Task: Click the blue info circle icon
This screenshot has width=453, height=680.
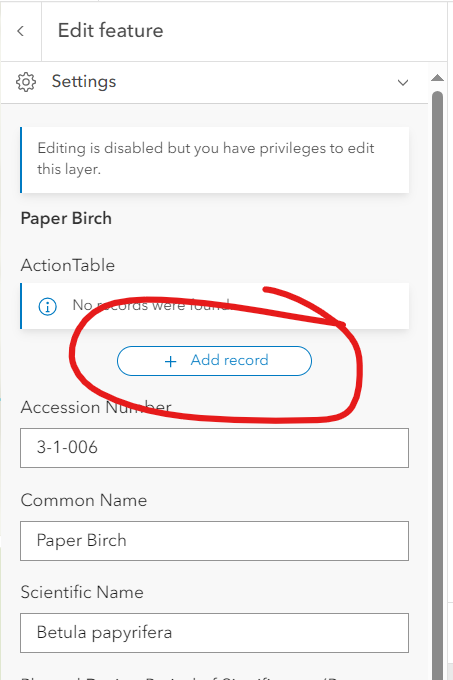Action: click(x=47, y=307)
